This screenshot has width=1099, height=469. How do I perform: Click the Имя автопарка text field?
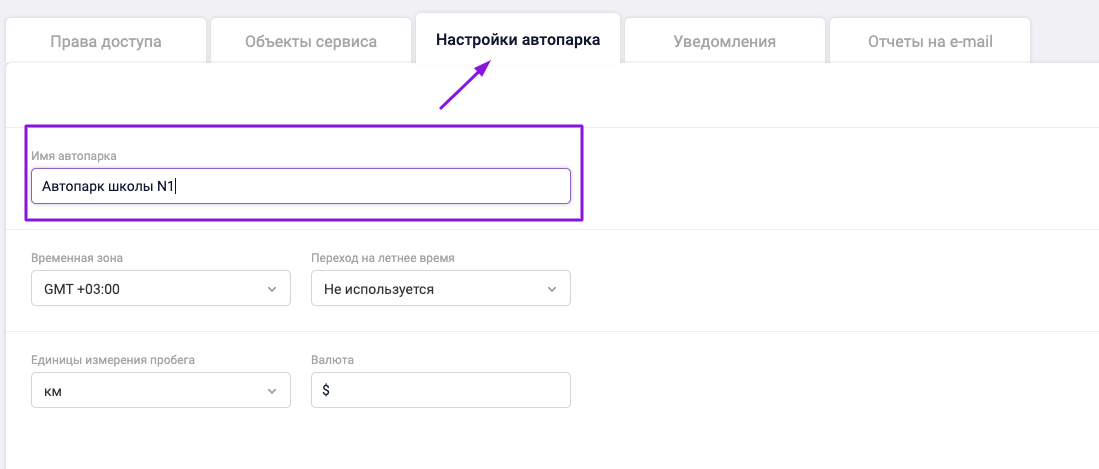point(300,186)
